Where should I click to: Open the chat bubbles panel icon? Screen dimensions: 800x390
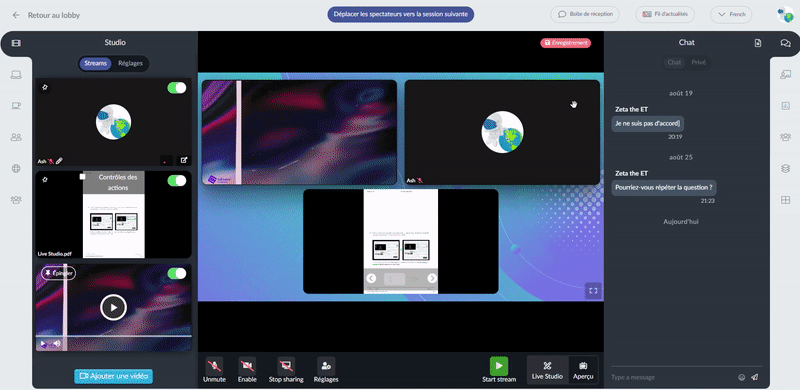click(785, 43)
